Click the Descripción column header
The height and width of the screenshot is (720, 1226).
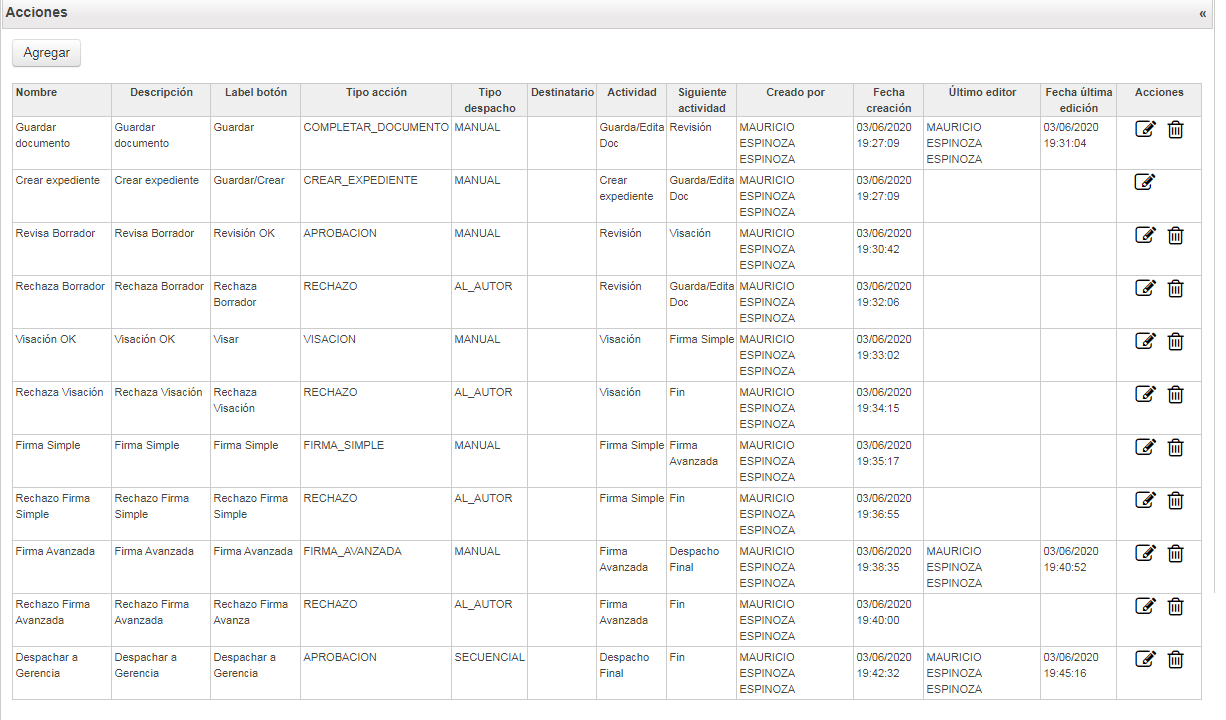pos(161,100)
